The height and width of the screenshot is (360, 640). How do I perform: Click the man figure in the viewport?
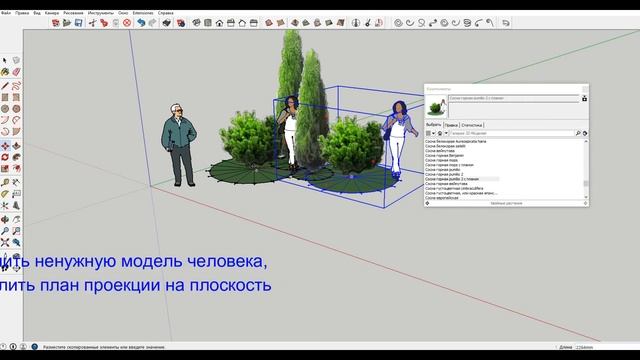point(179,145)
